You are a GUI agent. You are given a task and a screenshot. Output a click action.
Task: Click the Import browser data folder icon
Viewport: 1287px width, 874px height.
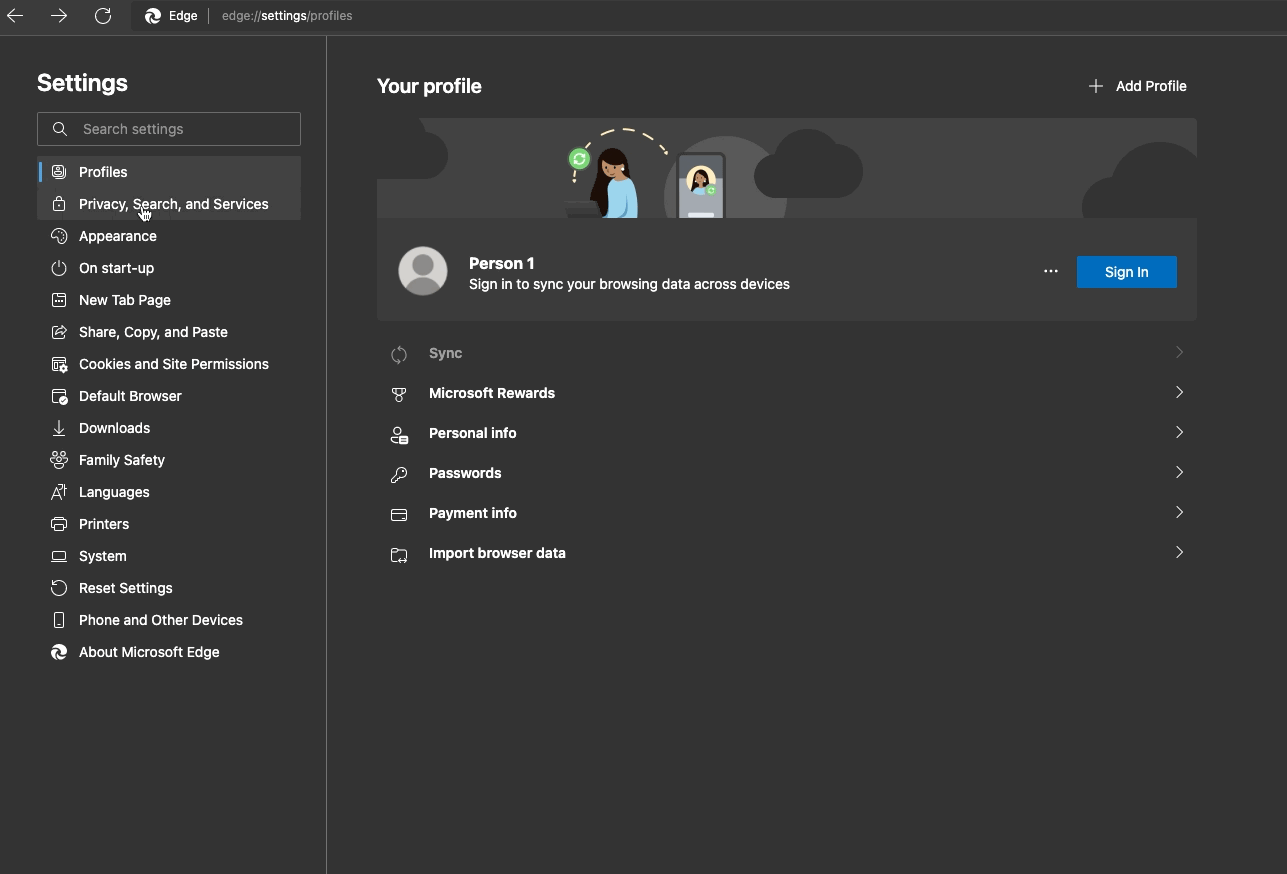click(399, 554)
